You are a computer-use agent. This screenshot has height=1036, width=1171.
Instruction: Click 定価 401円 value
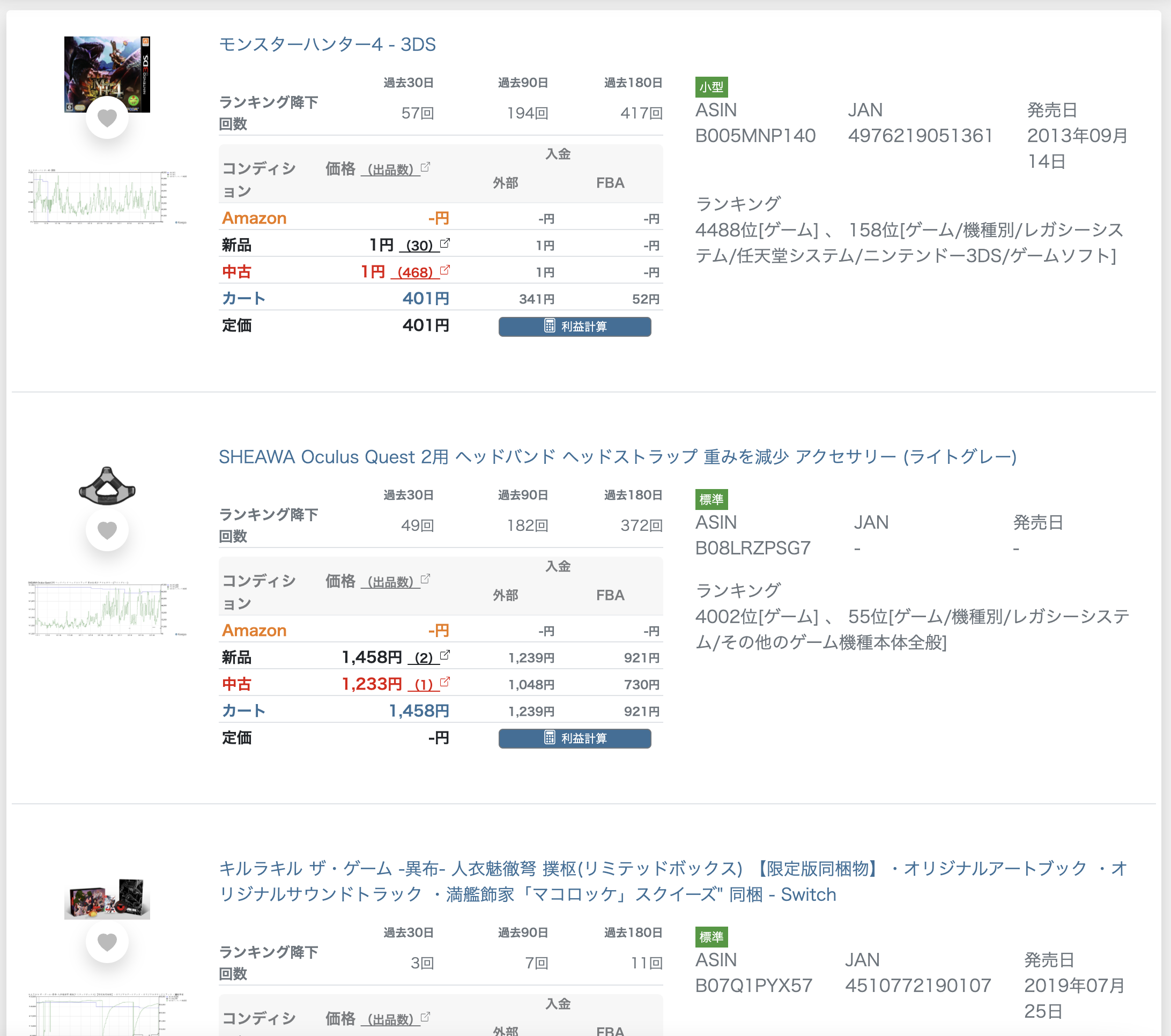tap(426, 325)
